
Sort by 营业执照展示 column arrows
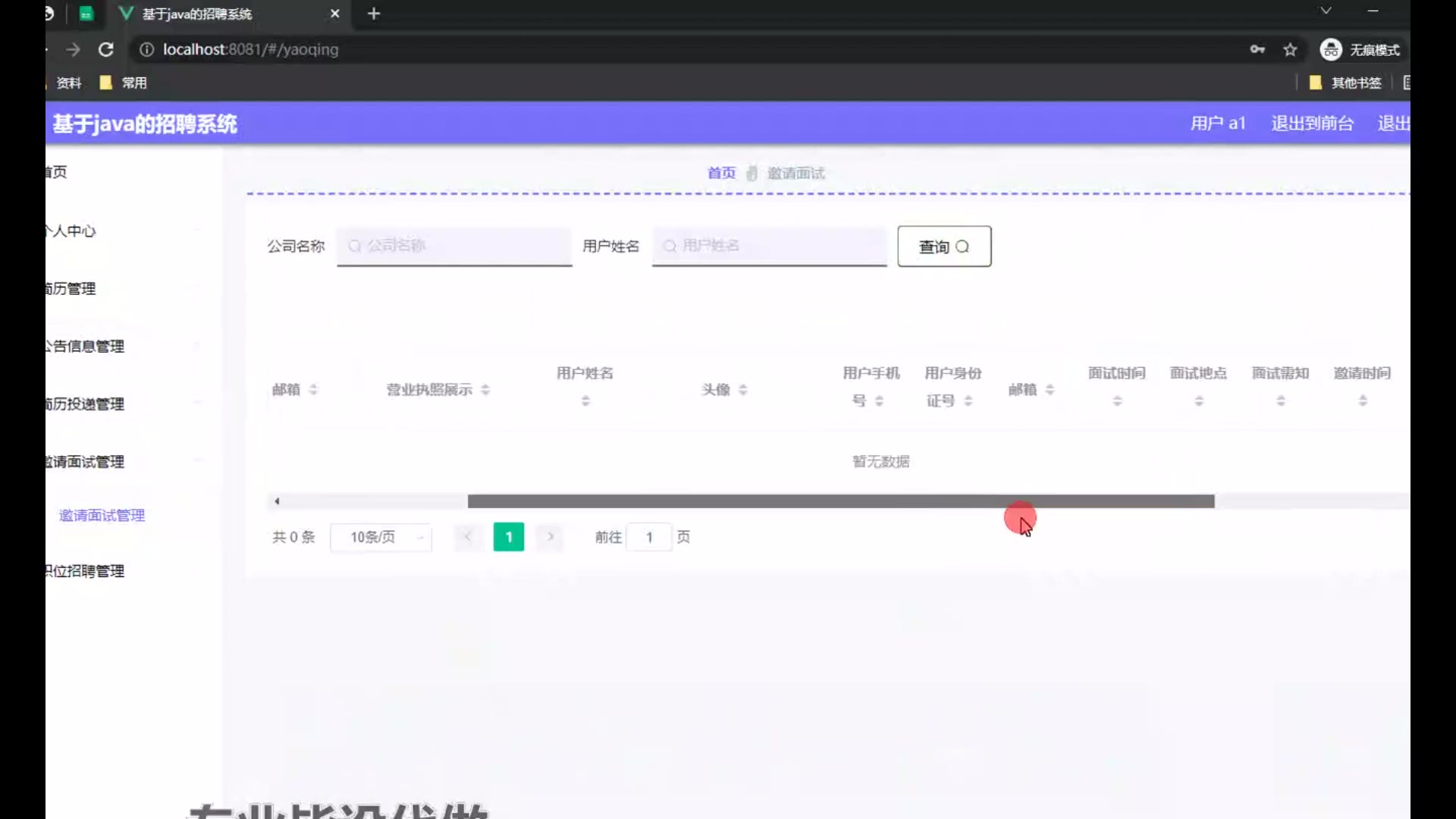(x=485, y=390)
